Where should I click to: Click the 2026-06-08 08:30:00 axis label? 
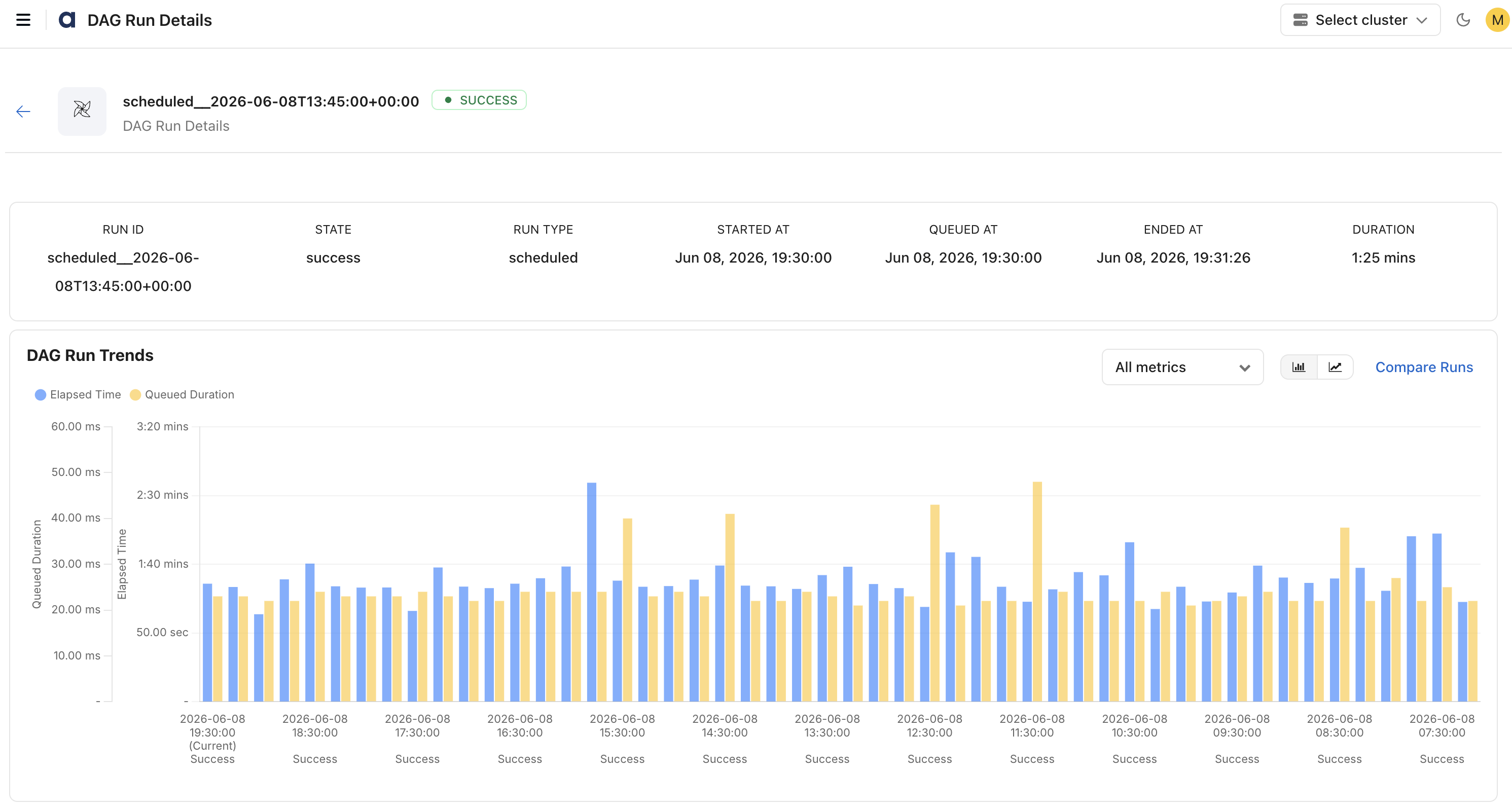tap(1340, 726)
